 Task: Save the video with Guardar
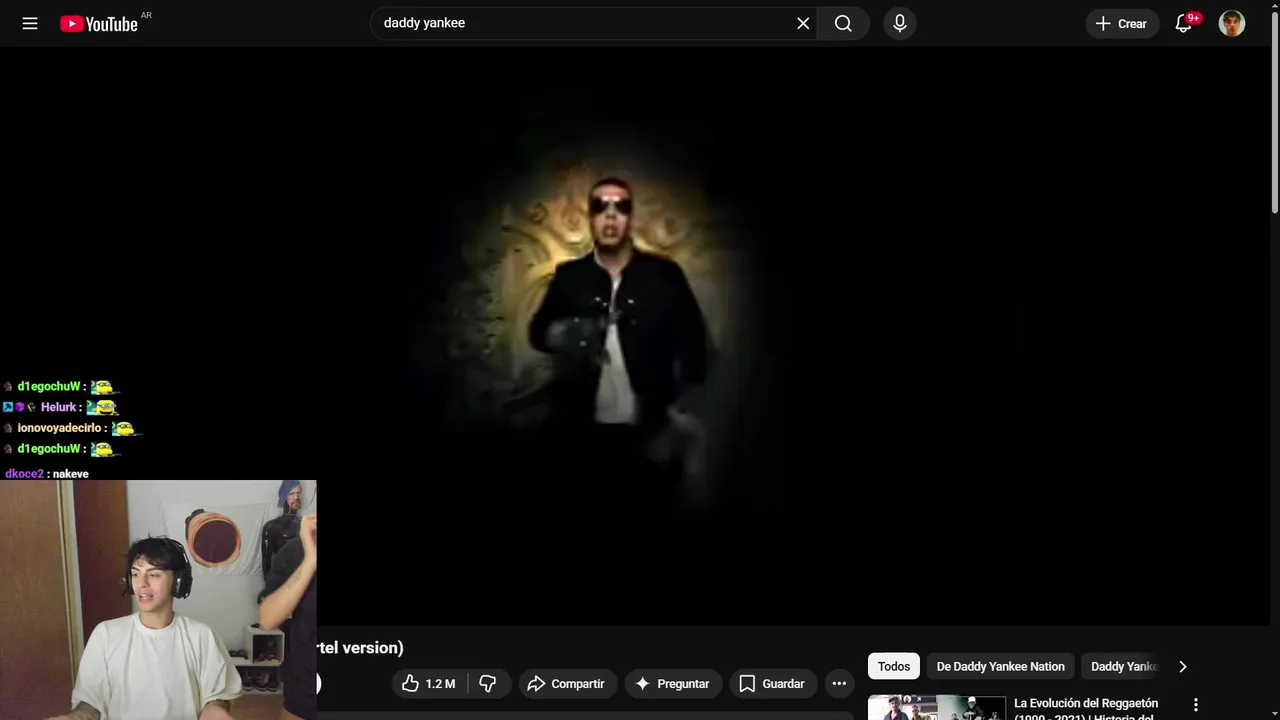tap(773, 684)
